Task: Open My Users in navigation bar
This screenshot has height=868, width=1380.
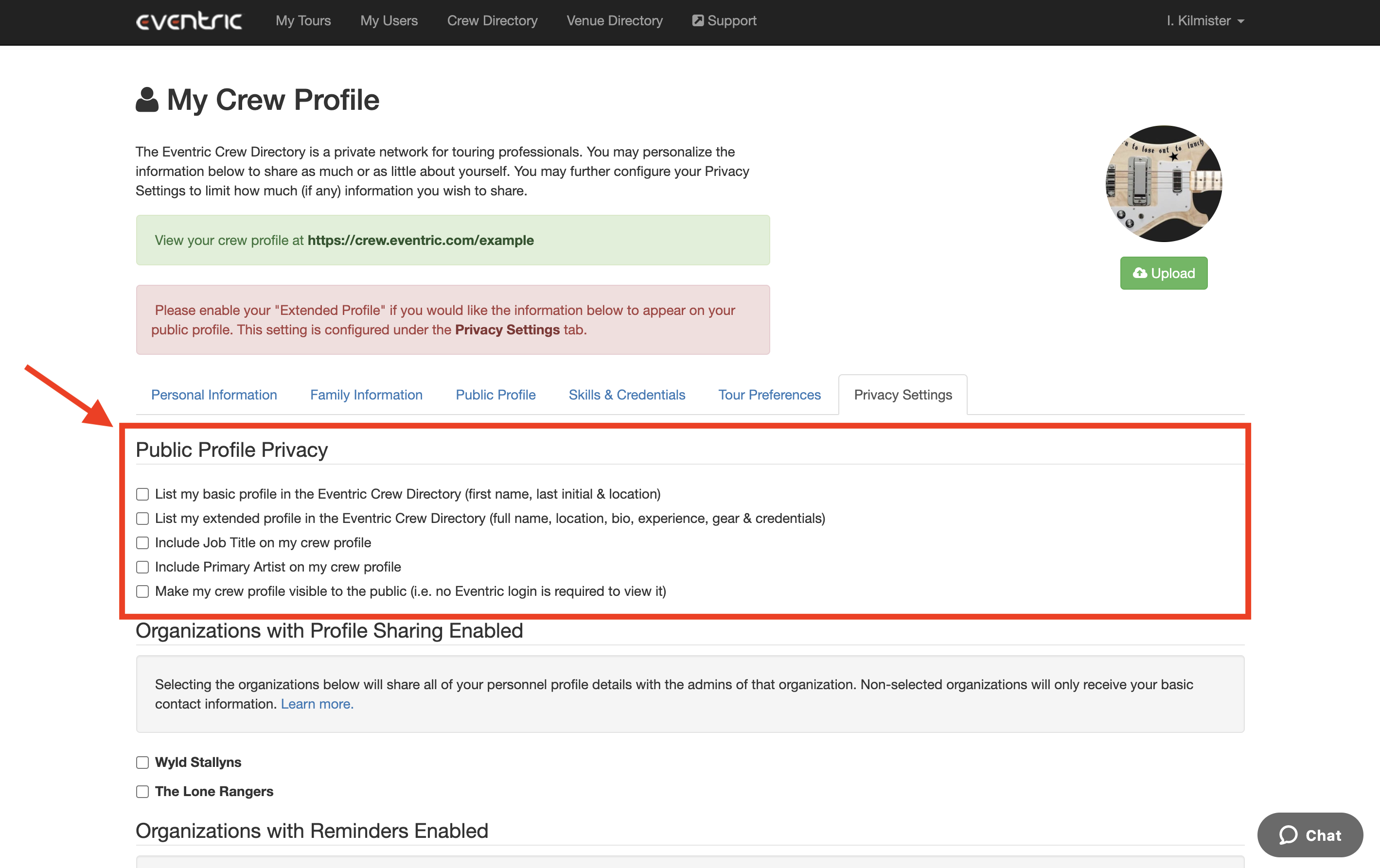Action: coord(389,20)
